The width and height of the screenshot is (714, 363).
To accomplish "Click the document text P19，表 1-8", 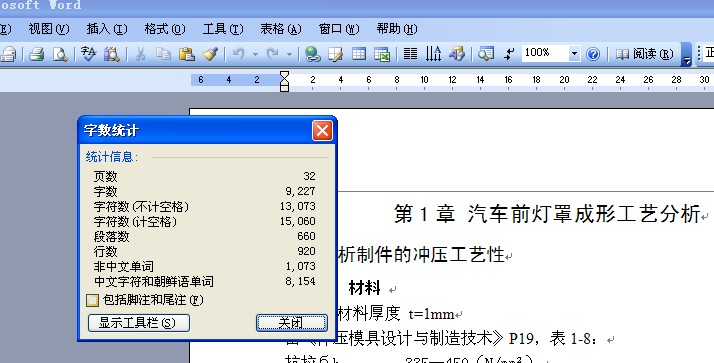I will (551, 338).
